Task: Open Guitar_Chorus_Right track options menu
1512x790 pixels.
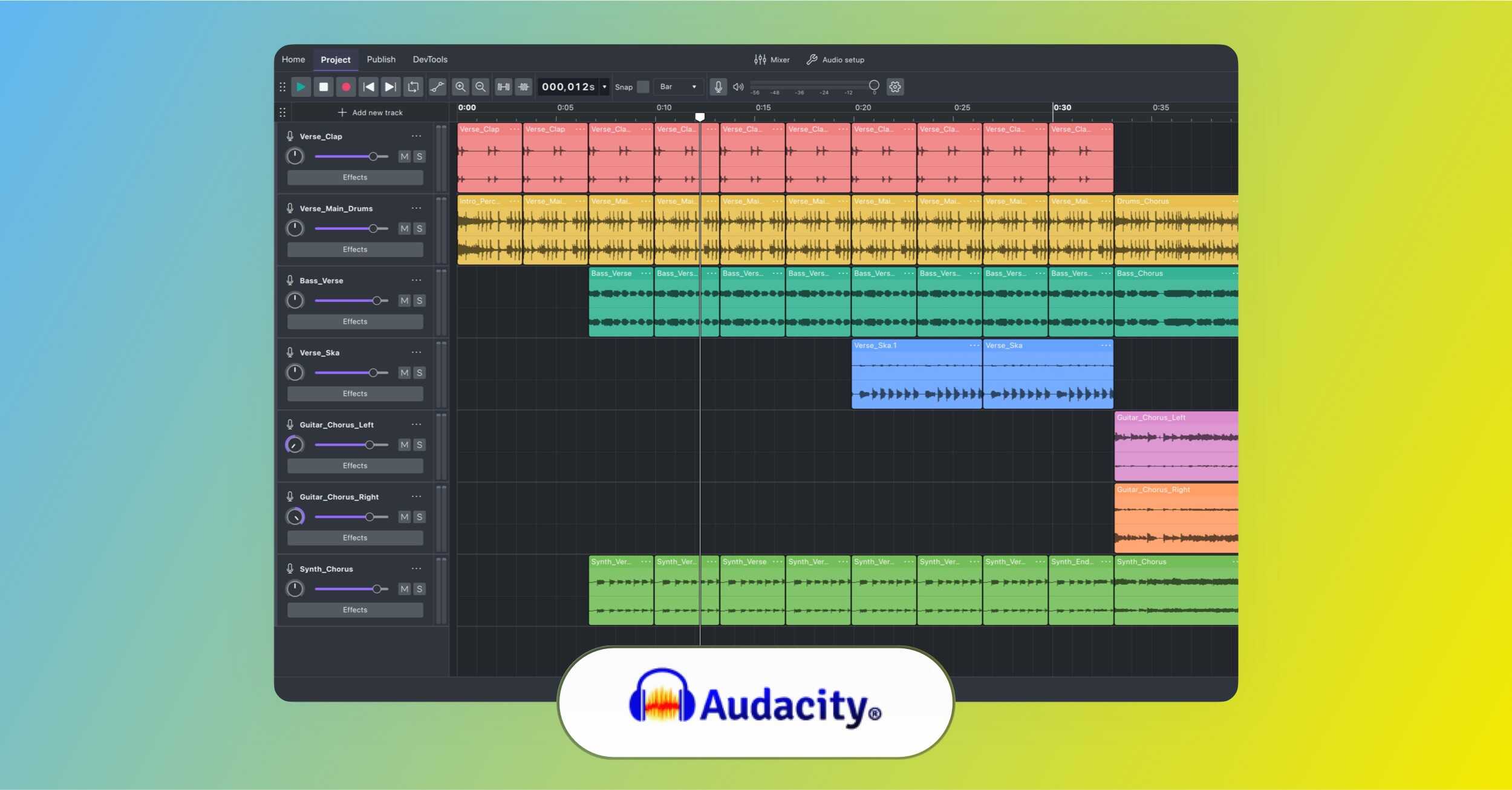Action: pos(417,497)
